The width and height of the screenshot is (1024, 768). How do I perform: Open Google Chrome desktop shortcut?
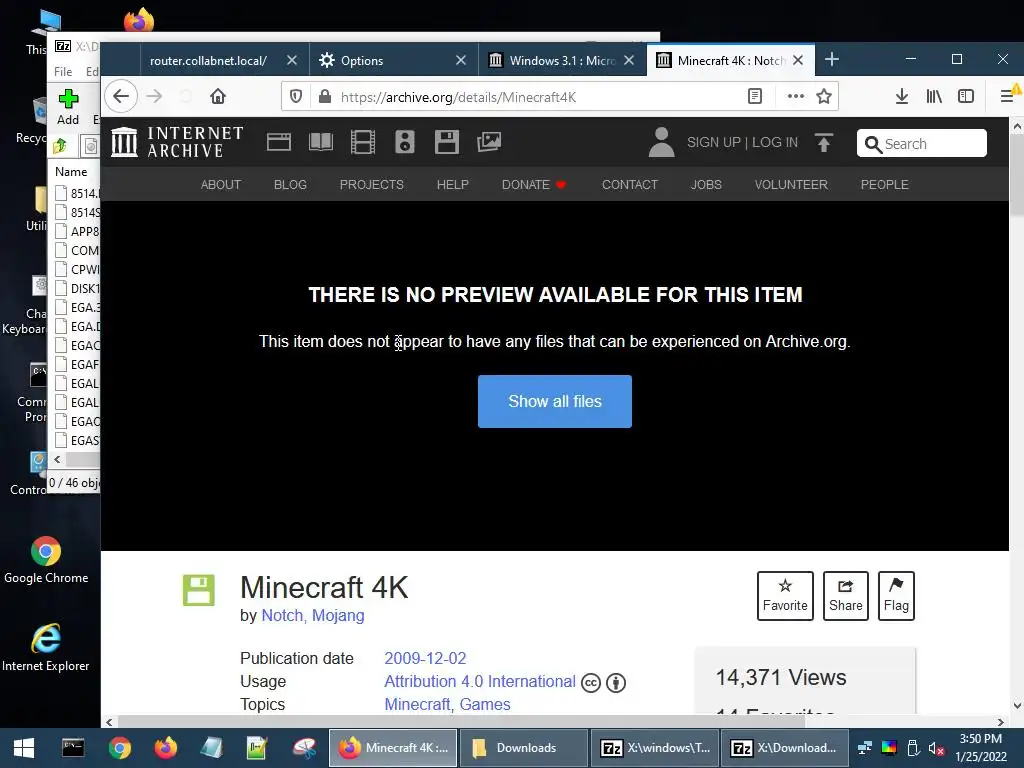pyautogui.click(x=46, y=560)
